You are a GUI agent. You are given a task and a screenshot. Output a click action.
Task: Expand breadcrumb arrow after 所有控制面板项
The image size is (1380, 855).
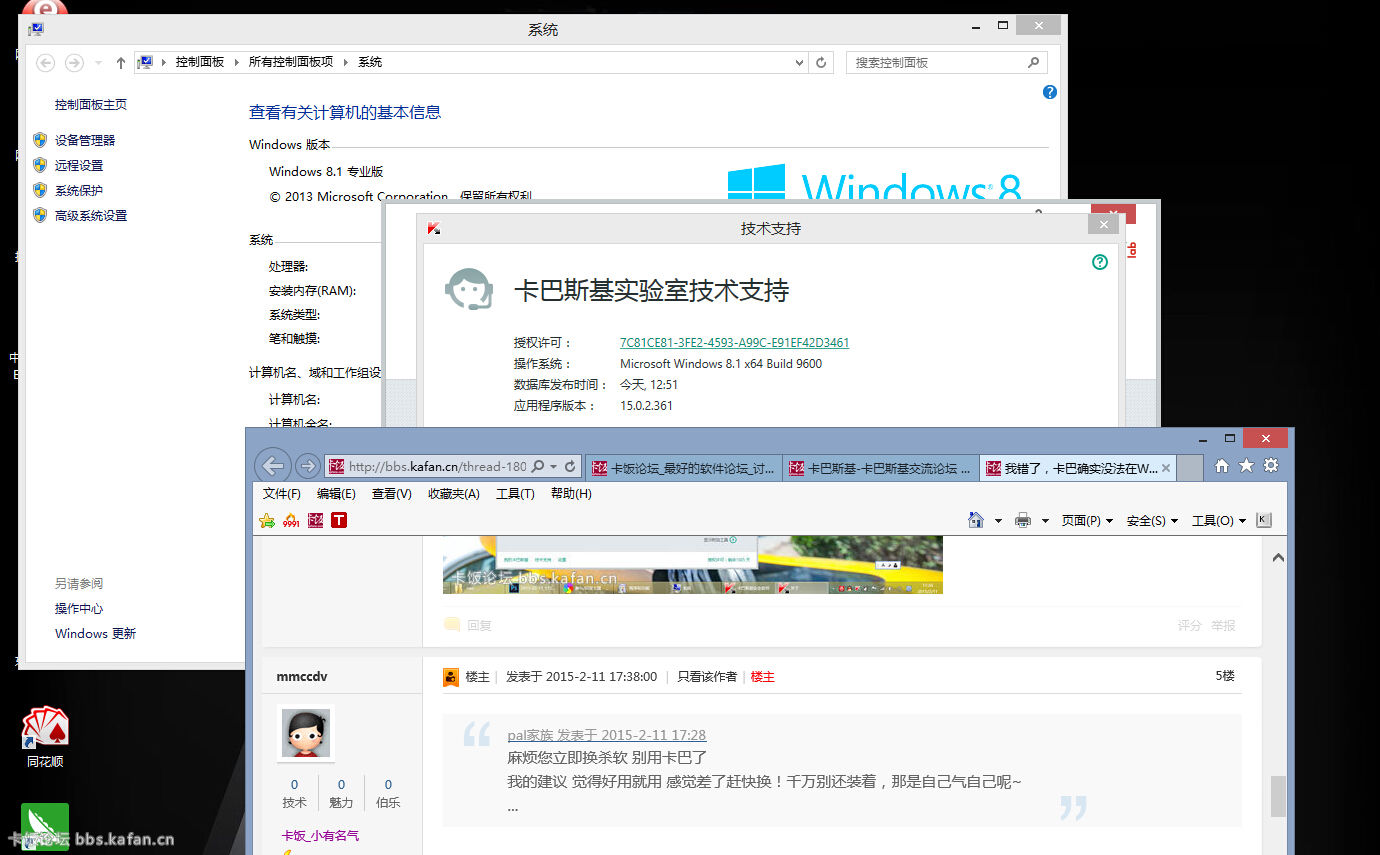[346, 62]
